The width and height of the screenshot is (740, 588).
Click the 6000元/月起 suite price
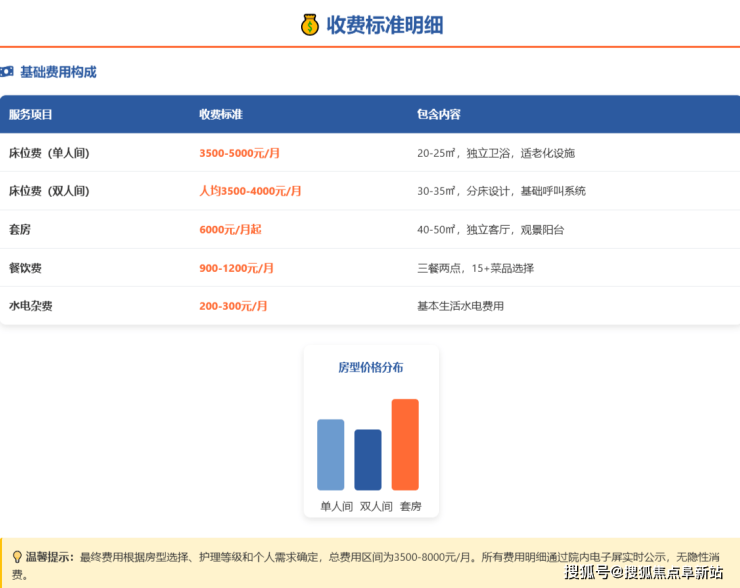point(230,229)
